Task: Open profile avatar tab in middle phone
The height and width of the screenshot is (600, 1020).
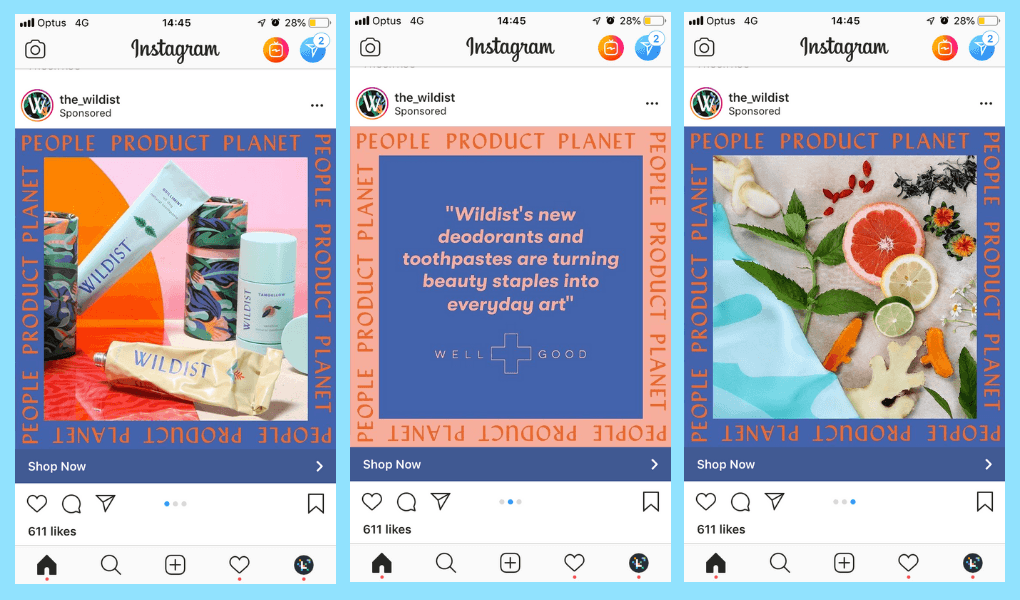Action: (x=639, y=563)
